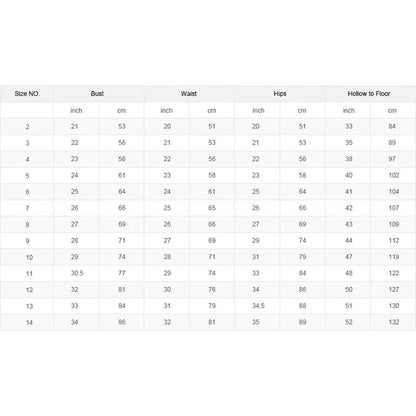Click the 34.5 hips inch cell
Screen dimensions: 416x416
pyautogui.click(x=258, y=306)
